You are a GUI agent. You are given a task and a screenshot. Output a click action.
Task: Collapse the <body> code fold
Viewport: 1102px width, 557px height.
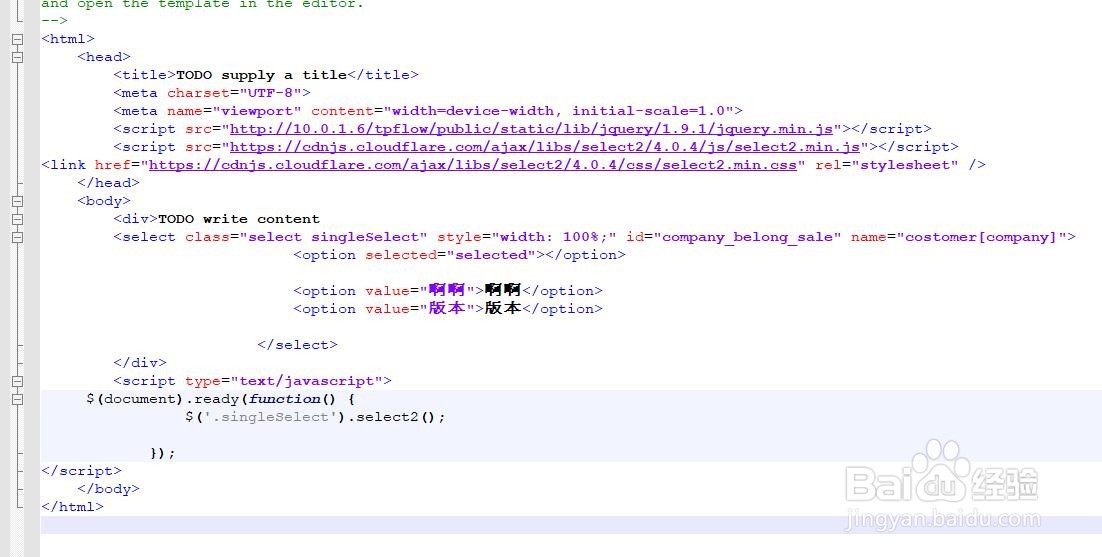tap(18, 201)
